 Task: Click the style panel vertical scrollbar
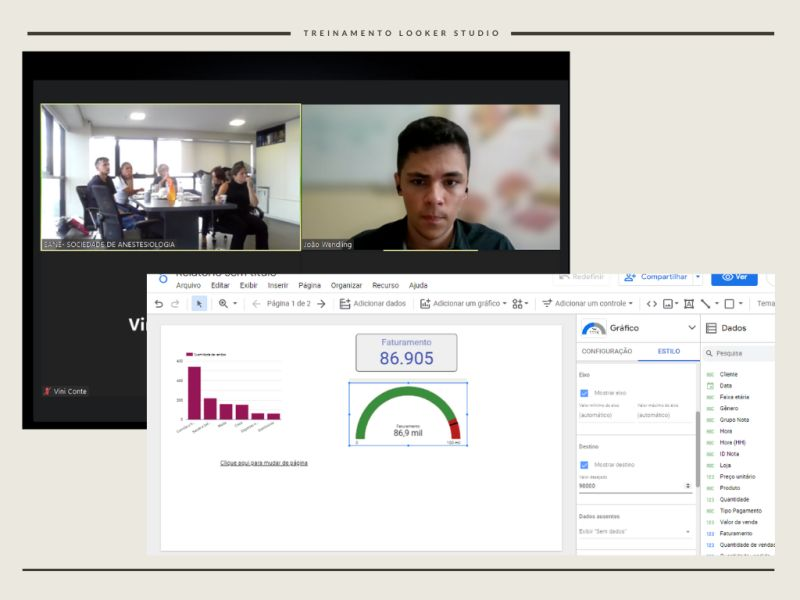(698, 449)
